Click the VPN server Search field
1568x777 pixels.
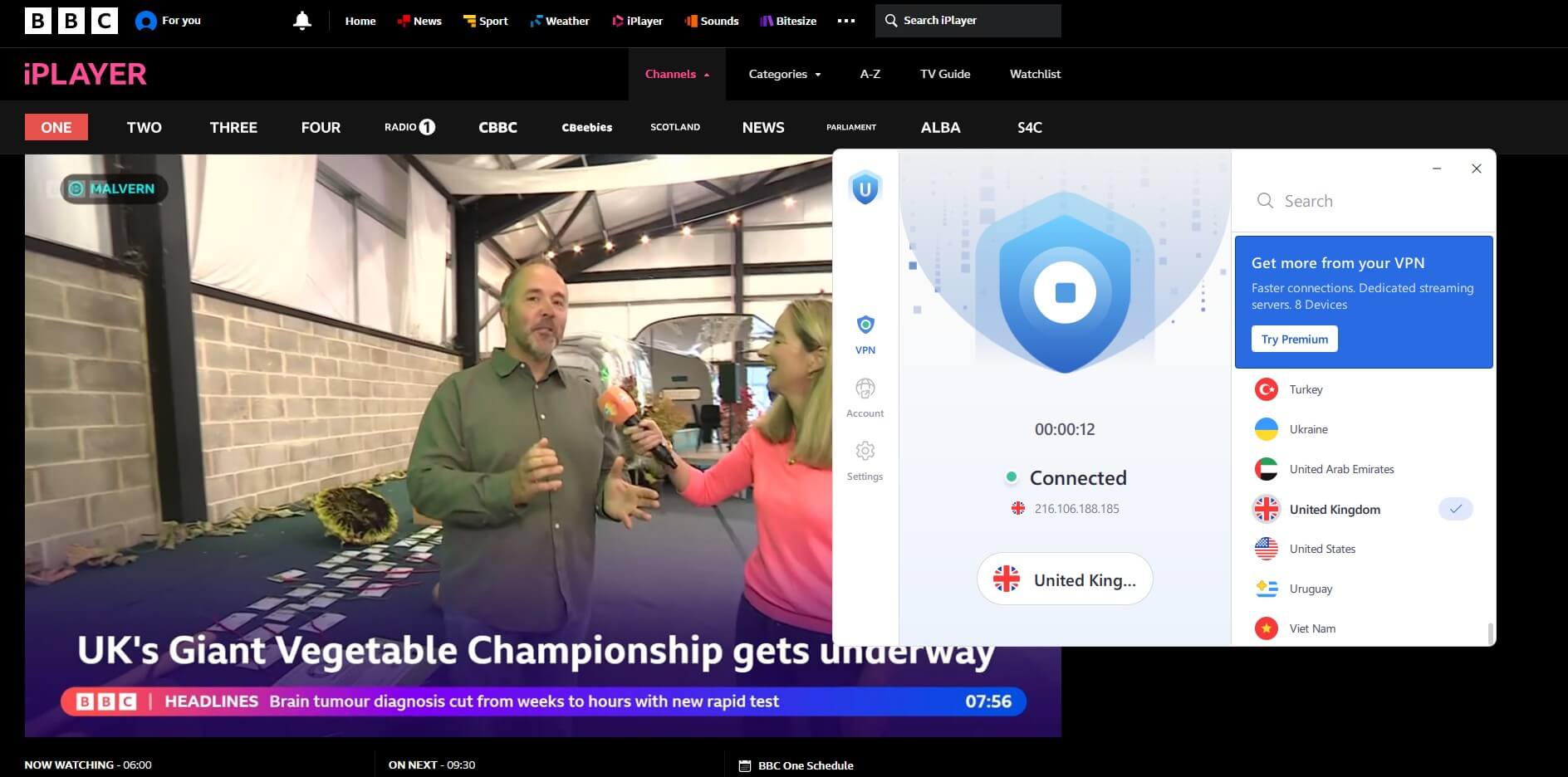coord(1364,201)
